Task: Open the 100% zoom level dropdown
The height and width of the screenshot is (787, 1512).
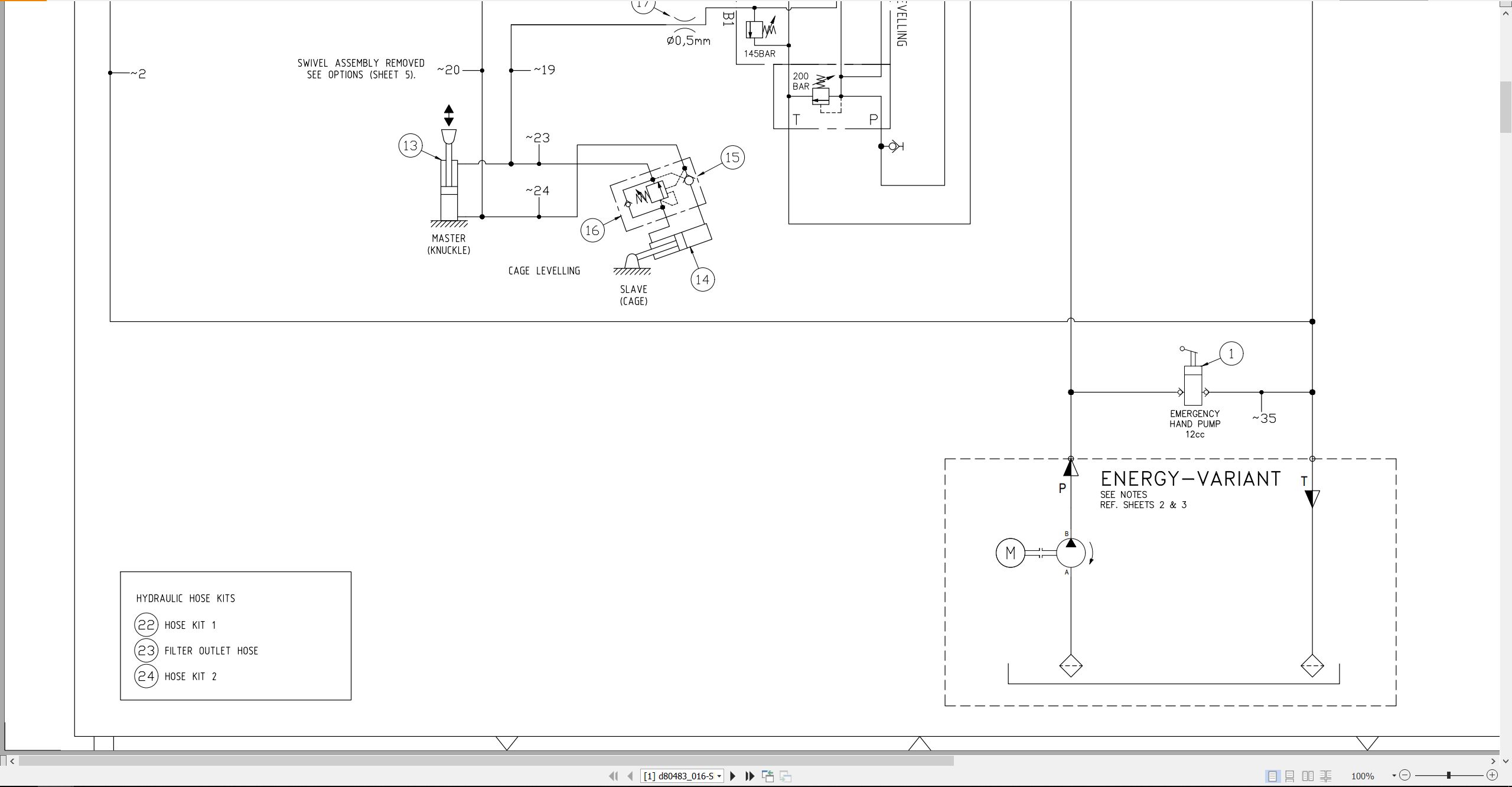Action: coord(1394,776)
